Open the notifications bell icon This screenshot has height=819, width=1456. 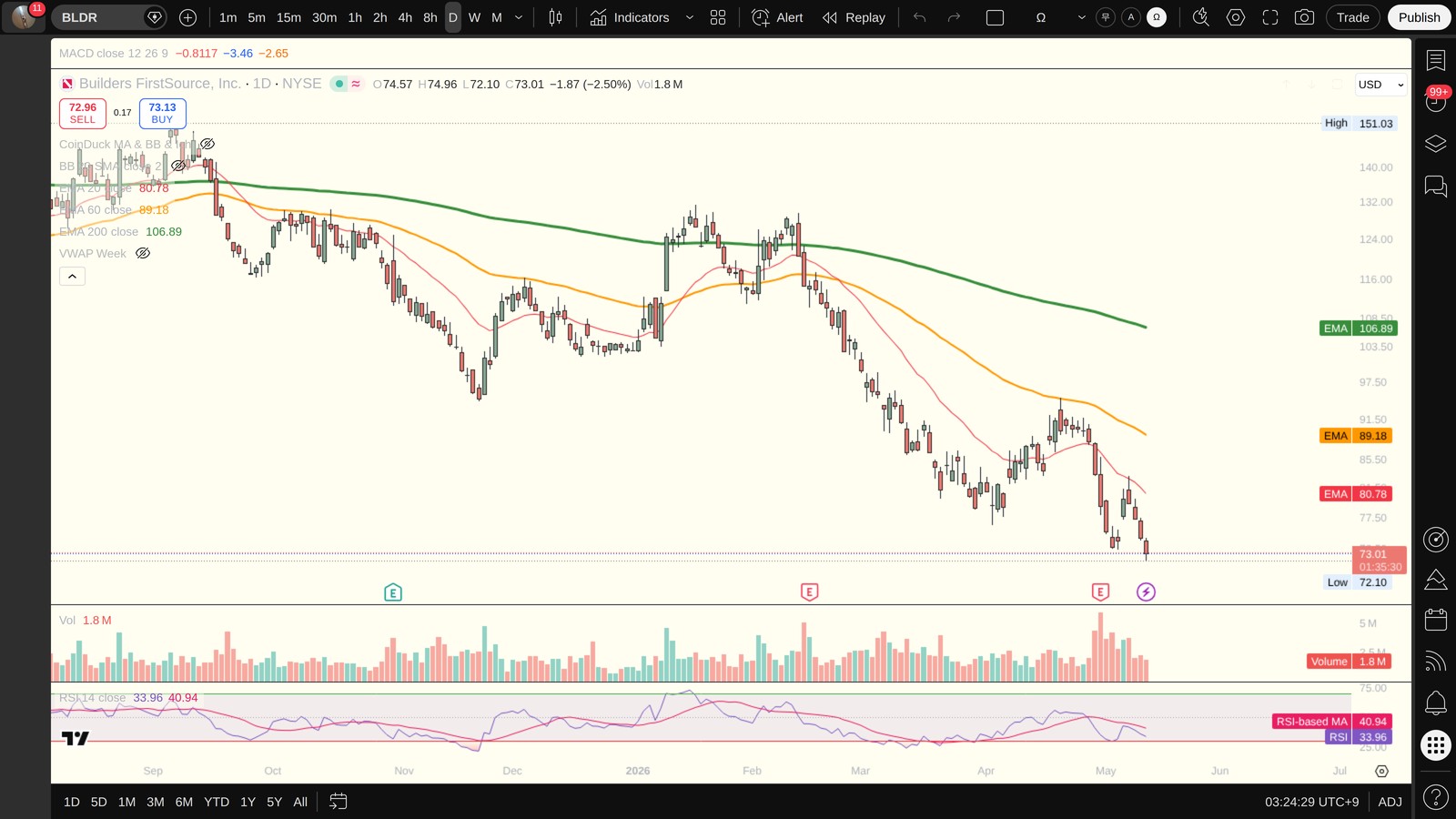(1436, 703)
